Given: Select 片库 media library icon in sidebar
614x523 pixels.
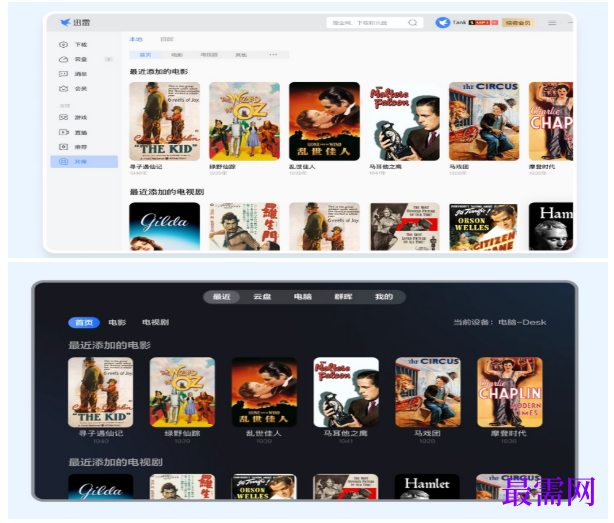Looking at the screenshot, I should click(63, 162).
